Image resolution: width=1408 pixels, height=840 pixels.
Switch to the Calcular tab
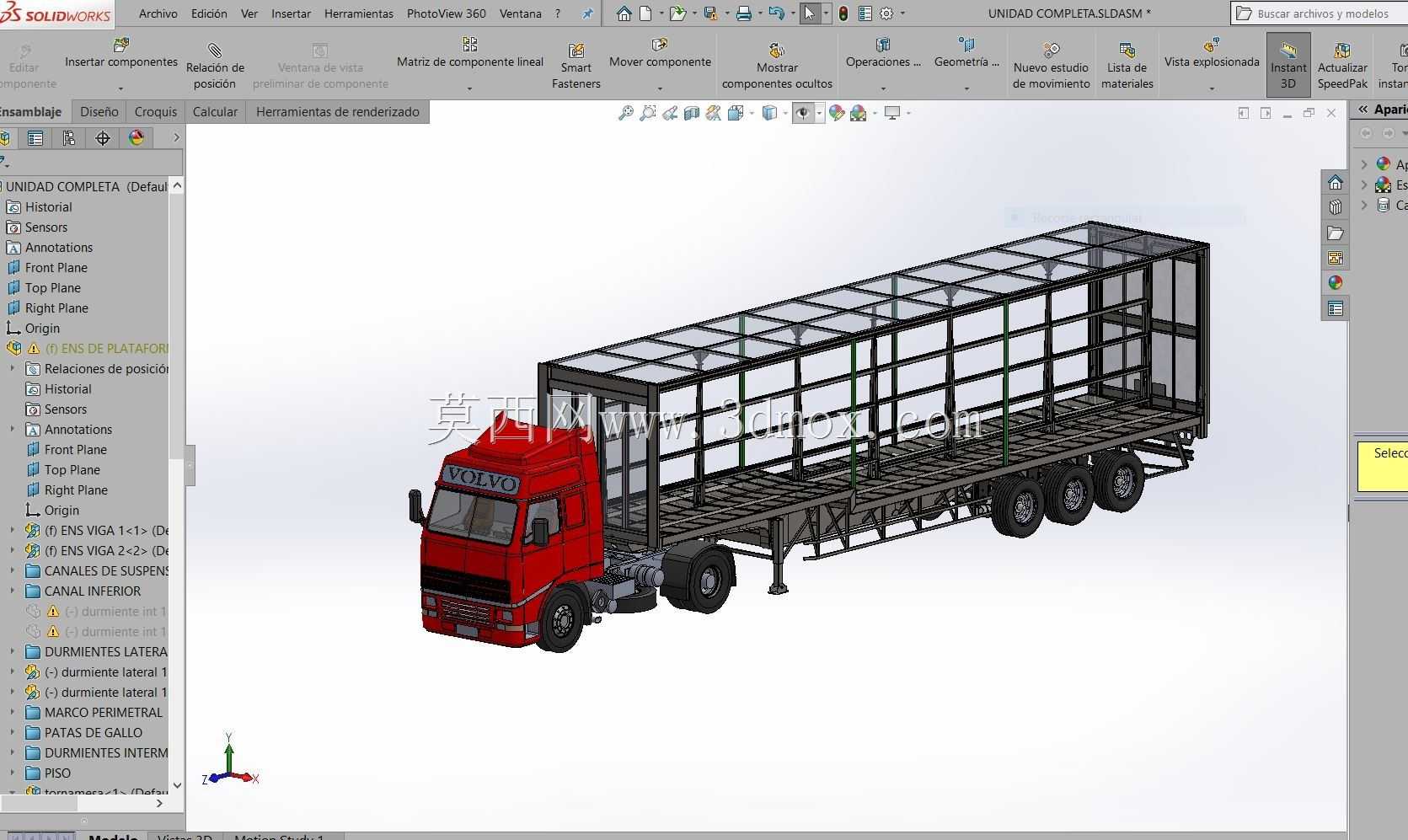[x=215, y=112]
